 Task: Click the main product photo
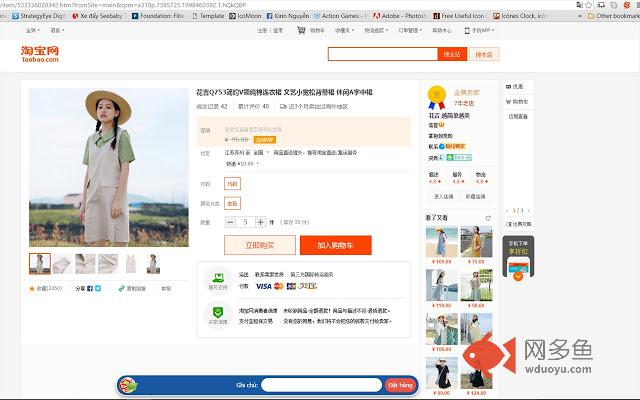109,167
